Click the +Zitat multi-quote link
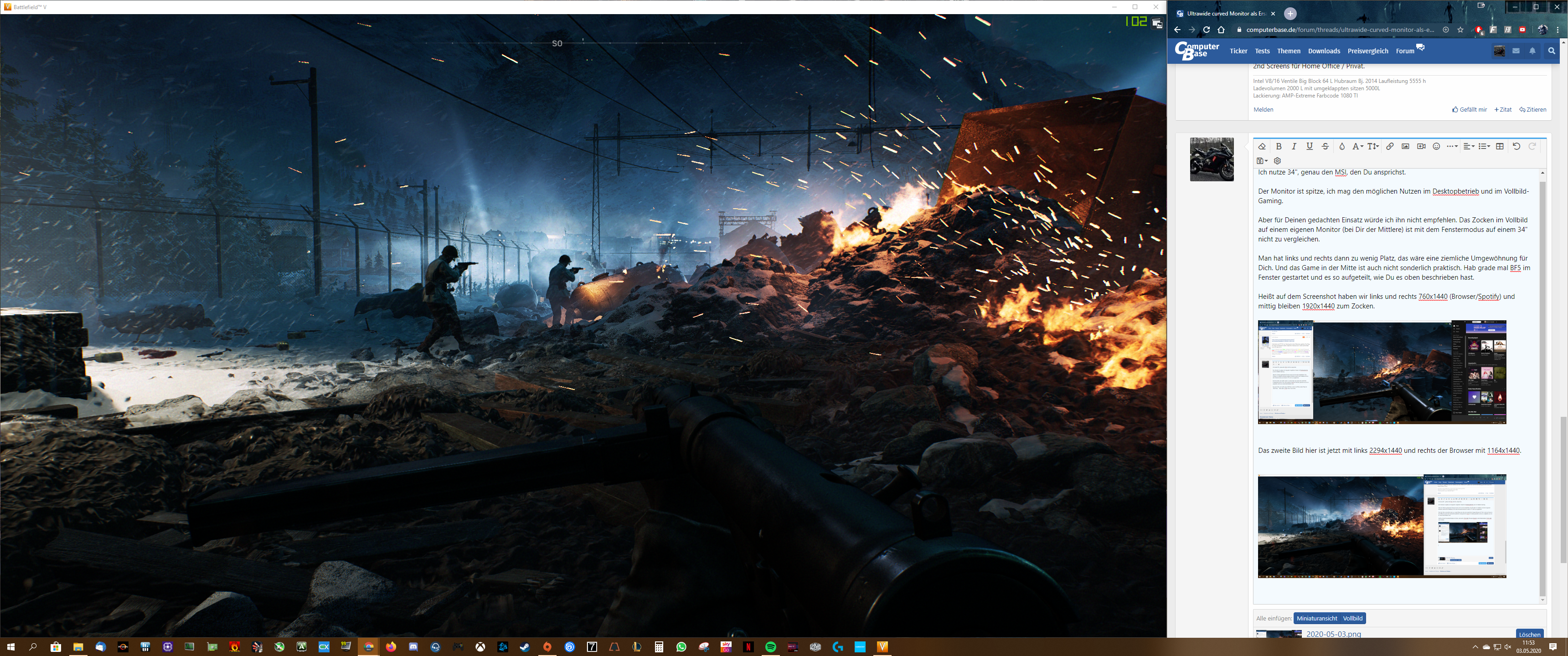 1503,109
